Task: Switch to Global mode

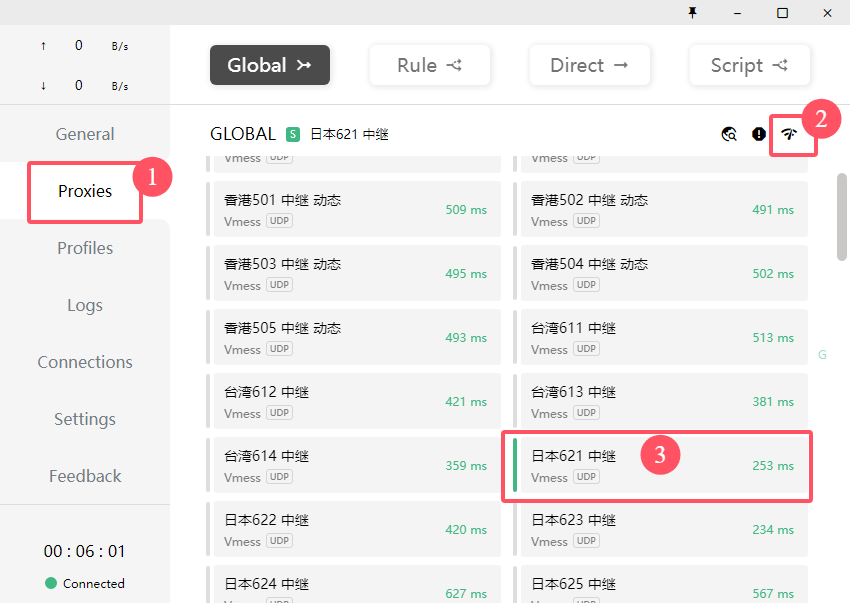Action: (270, 65)
